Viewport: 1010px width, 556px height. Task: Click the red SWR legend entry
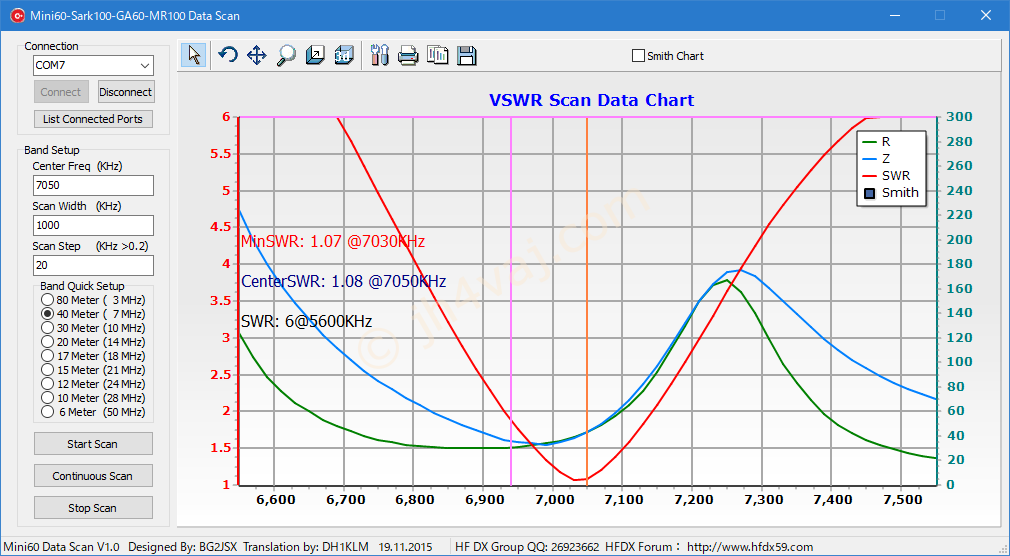(x=886, y=175)
